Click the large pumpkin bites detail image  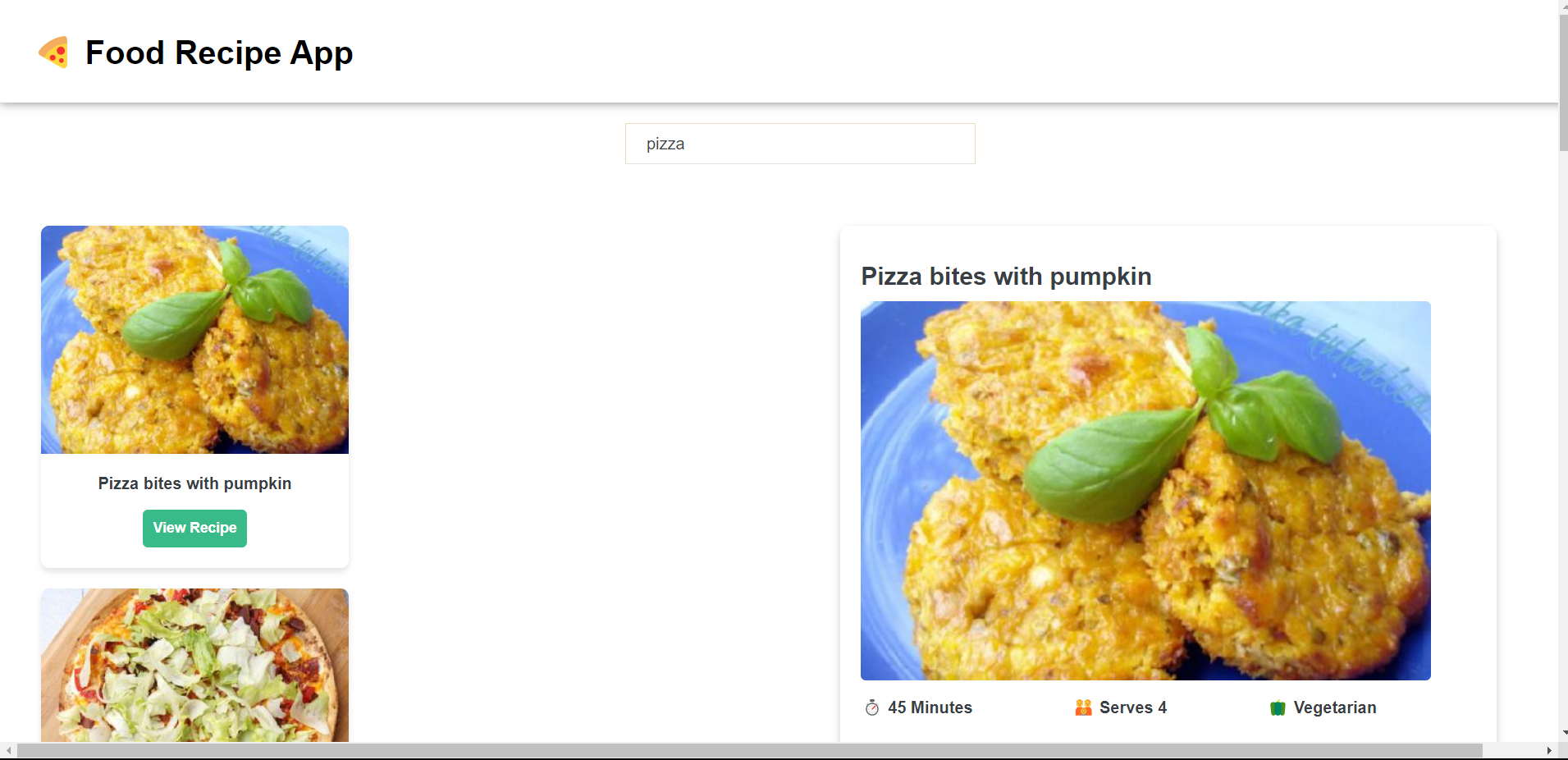[x=1145, y=490]
